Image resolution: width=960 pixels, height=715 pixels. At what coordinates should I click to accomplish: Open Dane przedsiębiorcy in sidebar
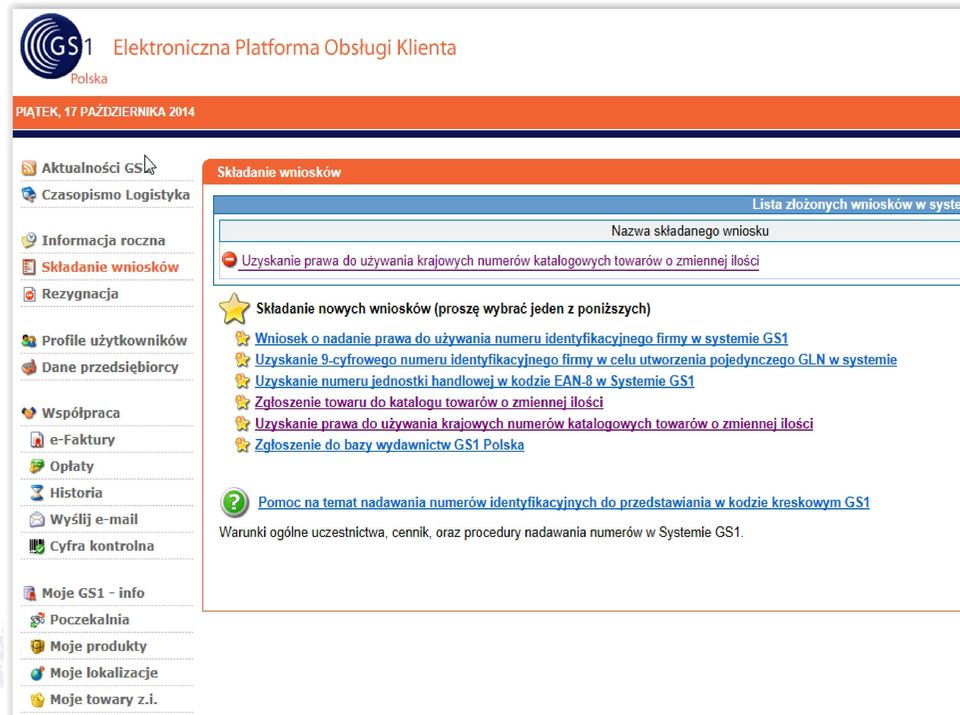(110, 367)
